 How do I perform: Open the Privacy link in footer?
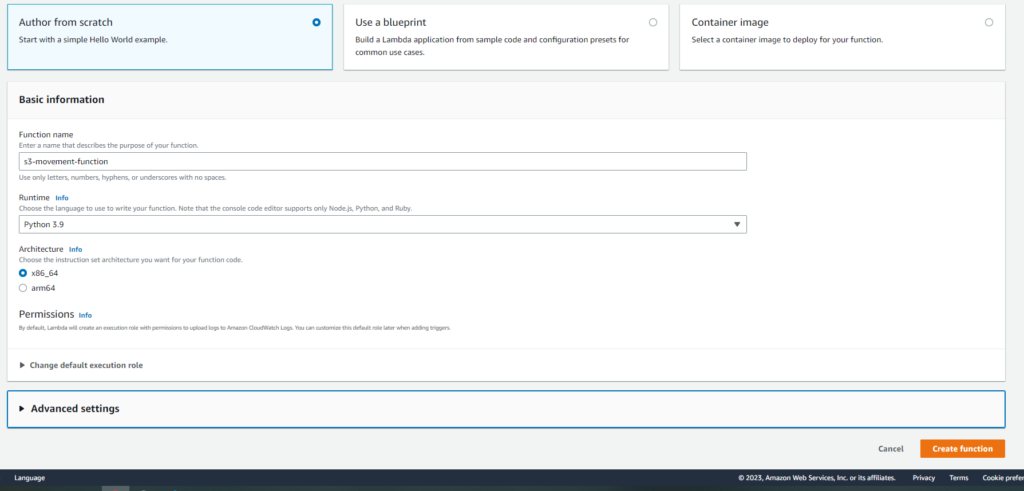pyautogui.click(x=923, y=478)
